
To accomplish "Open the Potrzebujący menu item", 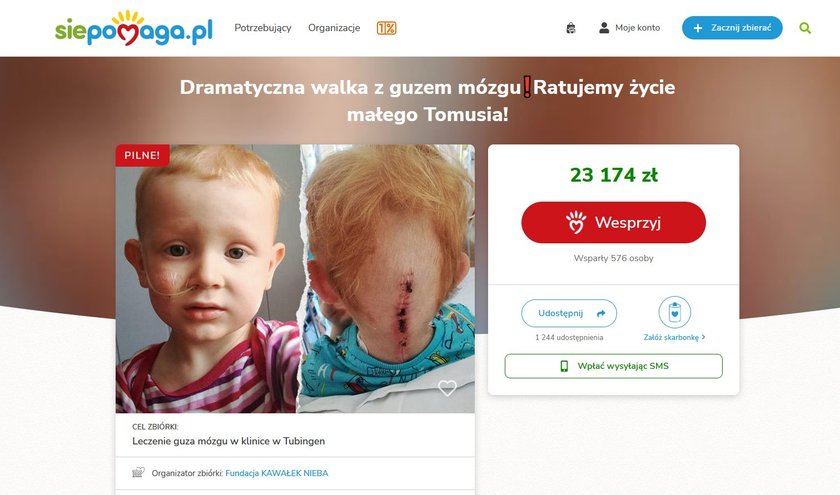I will (263, 28).
